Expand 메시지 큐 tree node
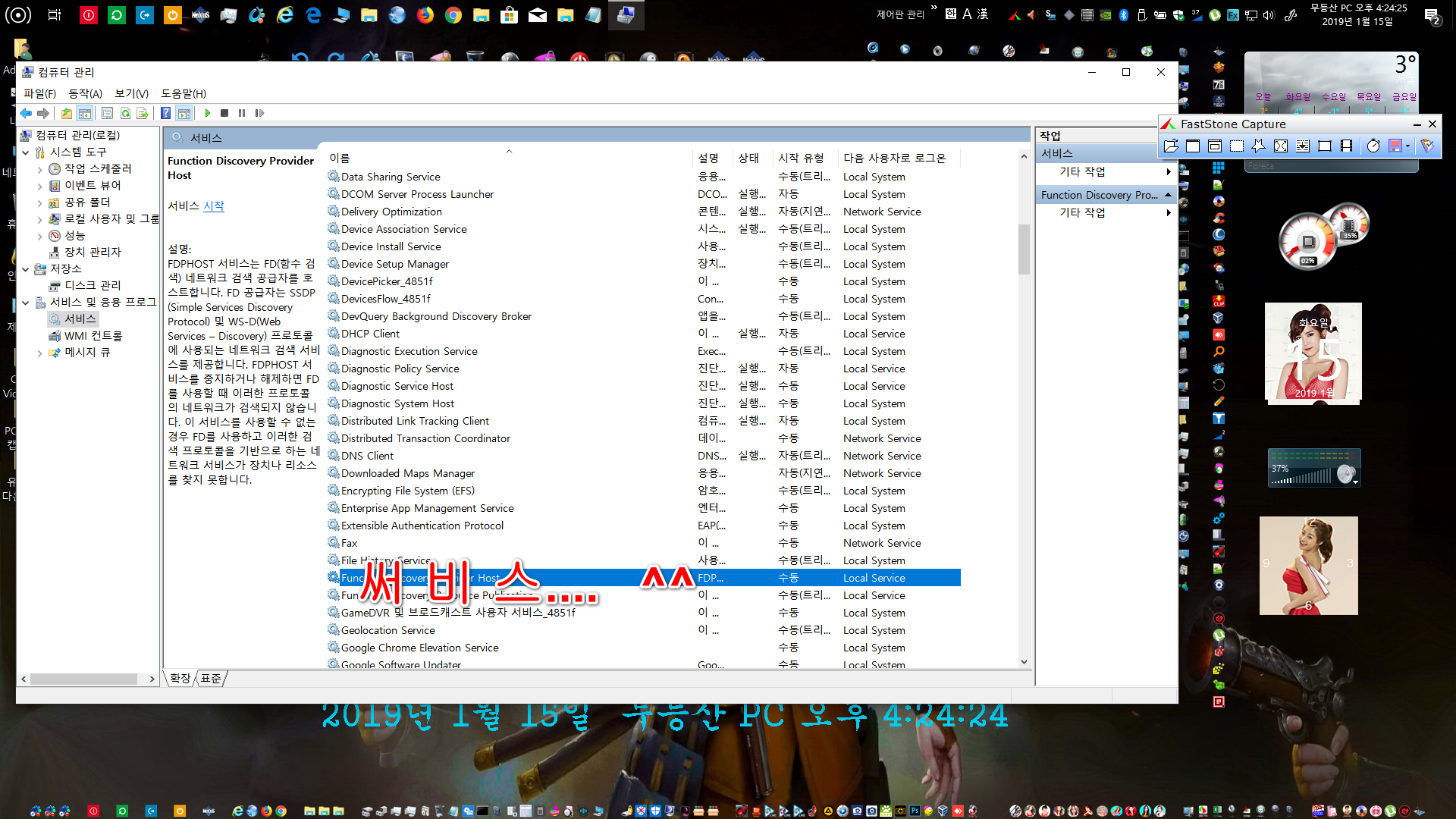Screen dimensions: 1456x819 pyautogui.click(x=39, y=353)
